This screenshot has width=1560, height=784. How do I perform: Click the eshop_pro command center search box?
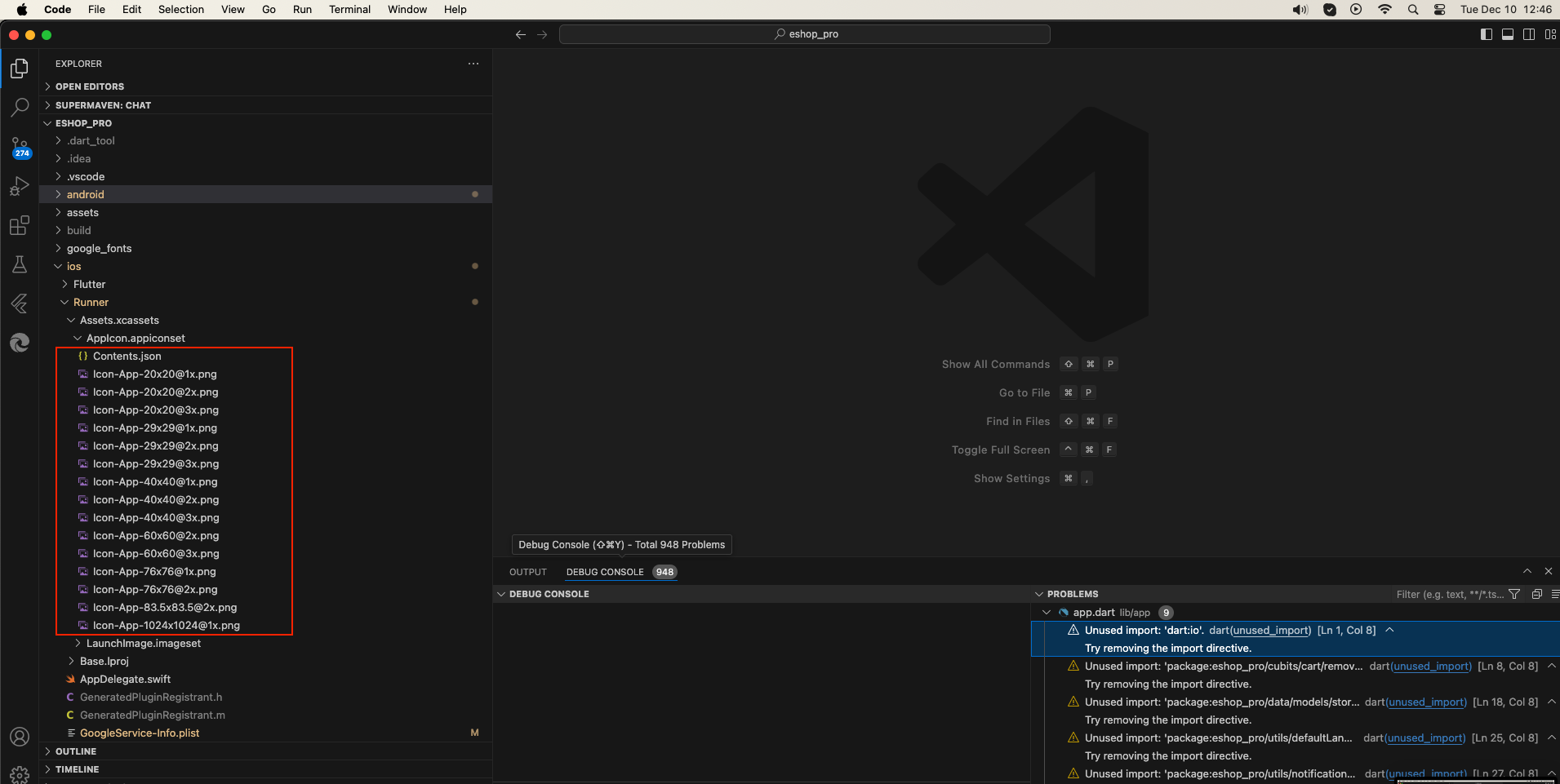(805, 34)
